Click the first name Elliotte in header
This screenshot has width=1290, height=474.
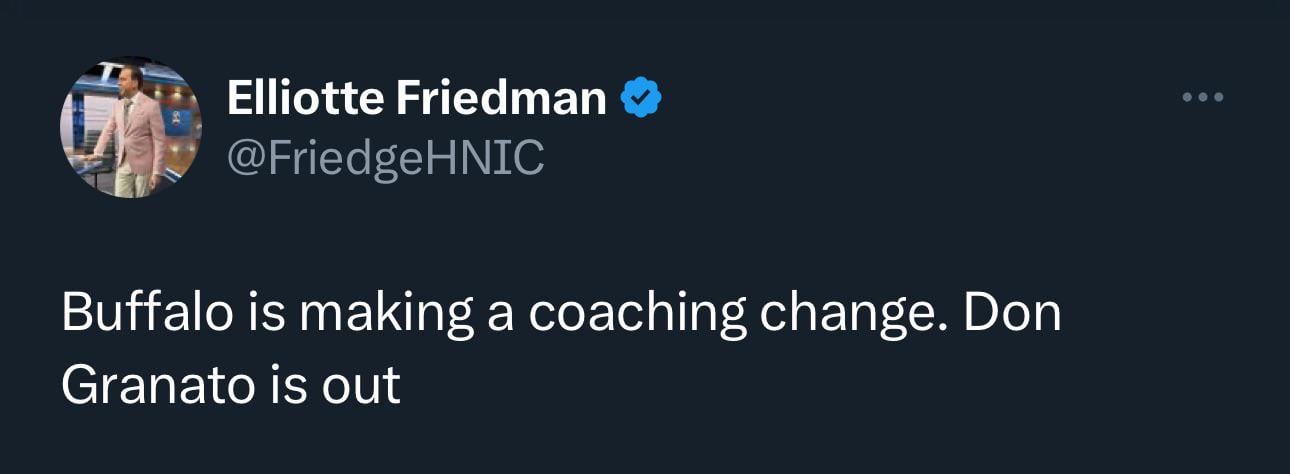pos(305,98)
